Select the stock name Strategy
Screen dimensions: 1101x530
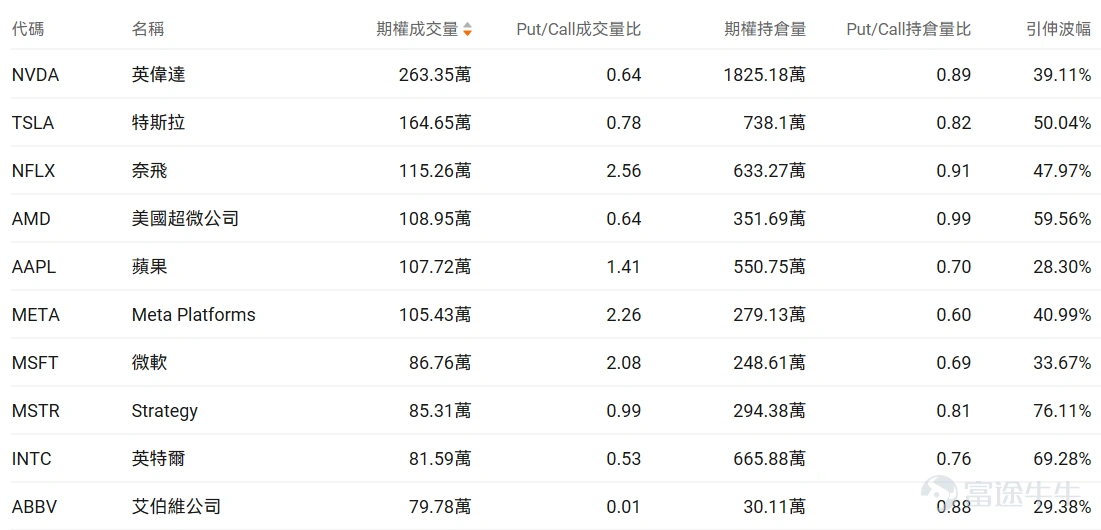click(165, 411)
